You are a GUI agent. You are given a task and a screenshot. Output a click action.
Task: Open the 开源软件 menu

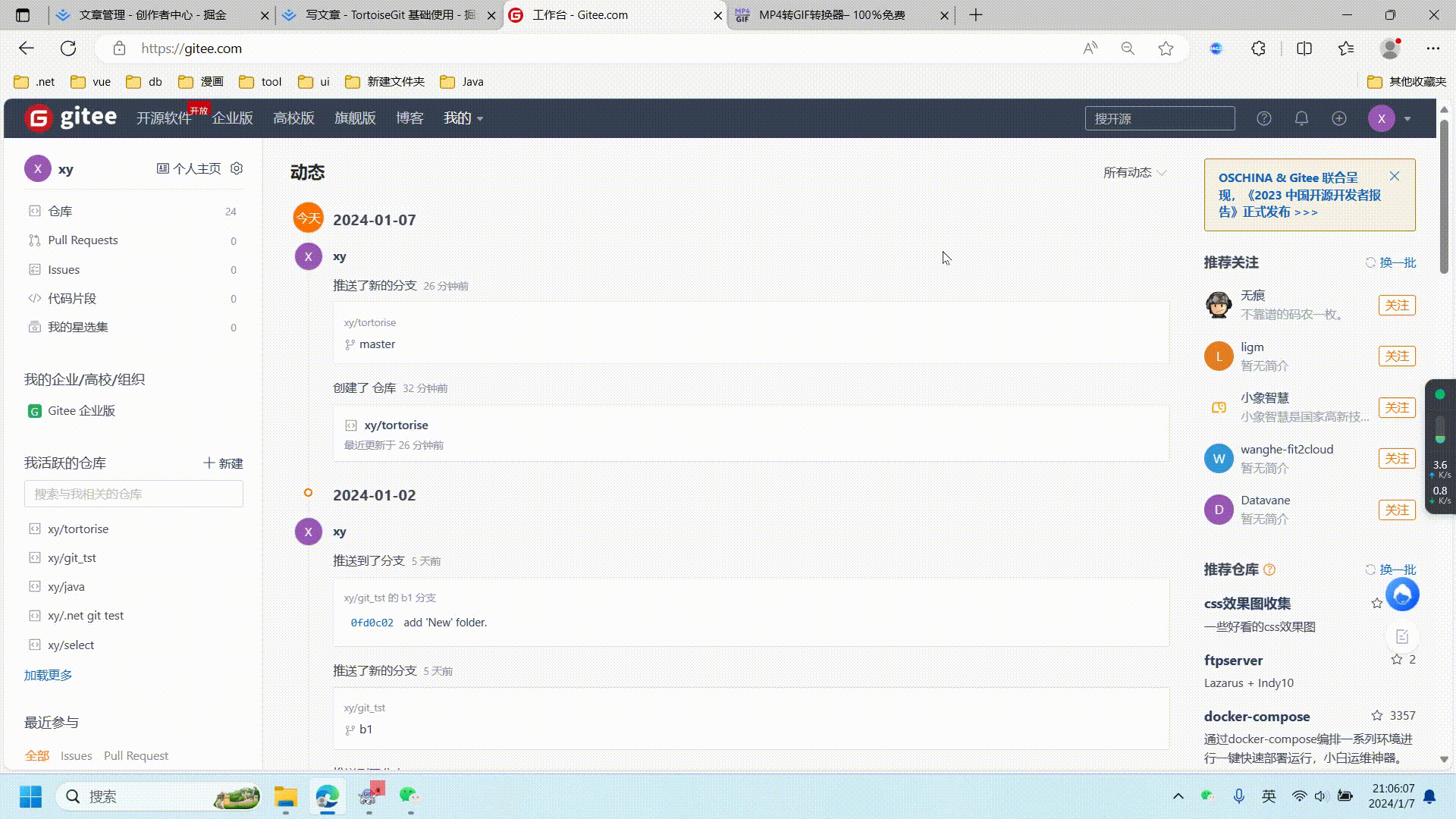[164, 118]
